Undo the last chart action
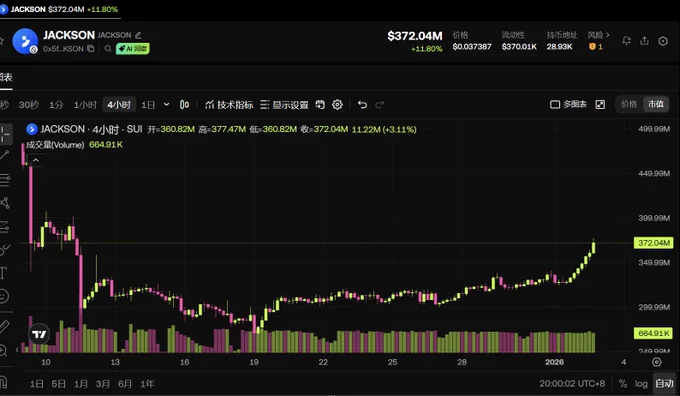Screen dimensions: 680x396 tap(363, 105)
